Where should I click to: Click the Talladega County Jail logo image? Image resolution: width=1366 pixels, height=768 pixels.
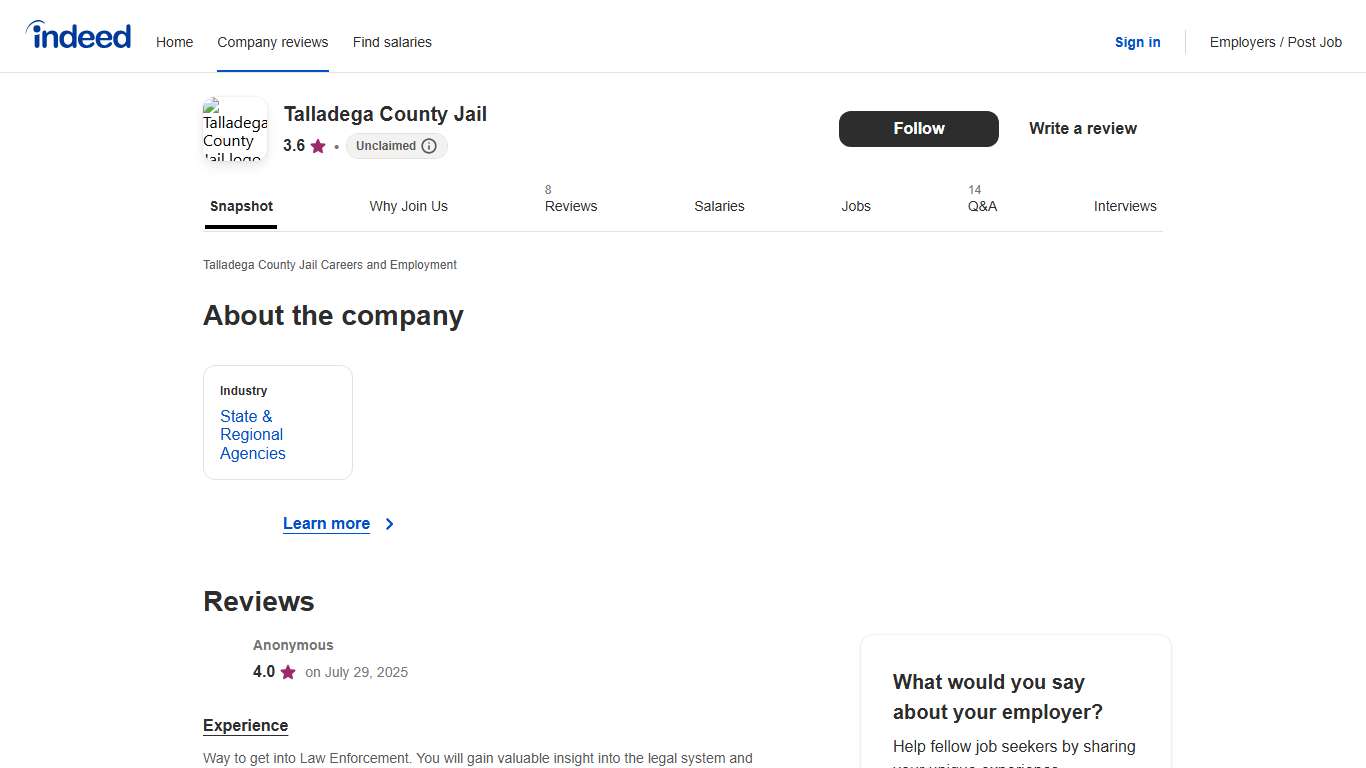point(235,129)
